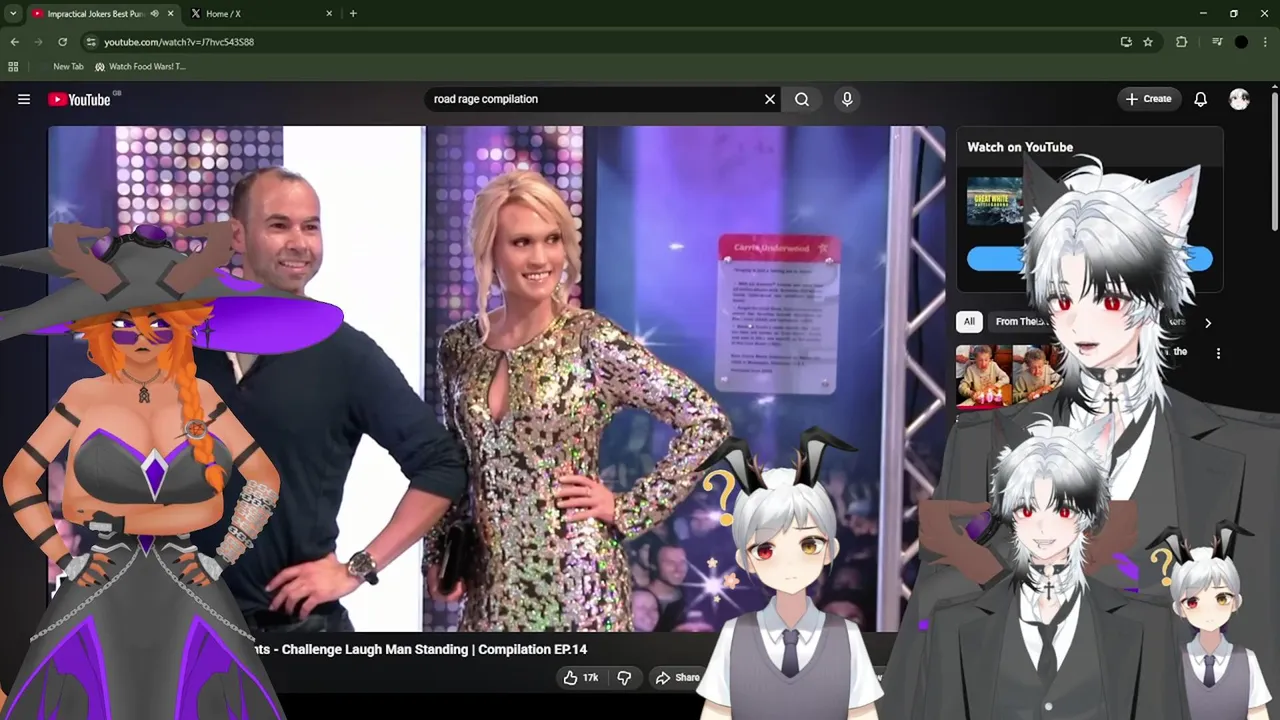Click the Compilation EP.14 video title

tap(419, 649)
